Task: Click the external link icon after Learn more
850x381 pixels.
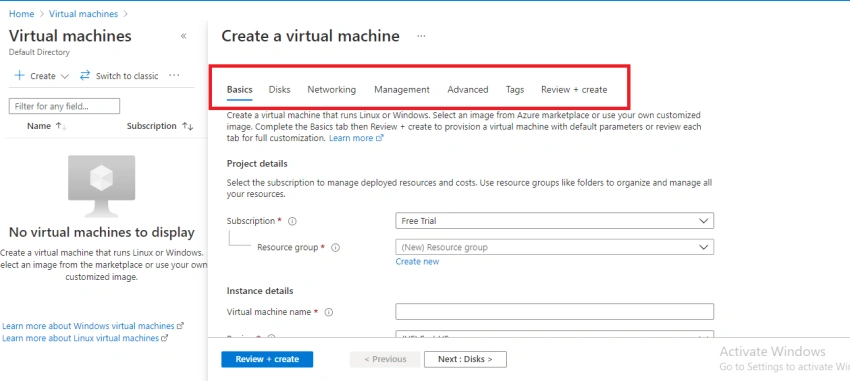Action: 379,138
